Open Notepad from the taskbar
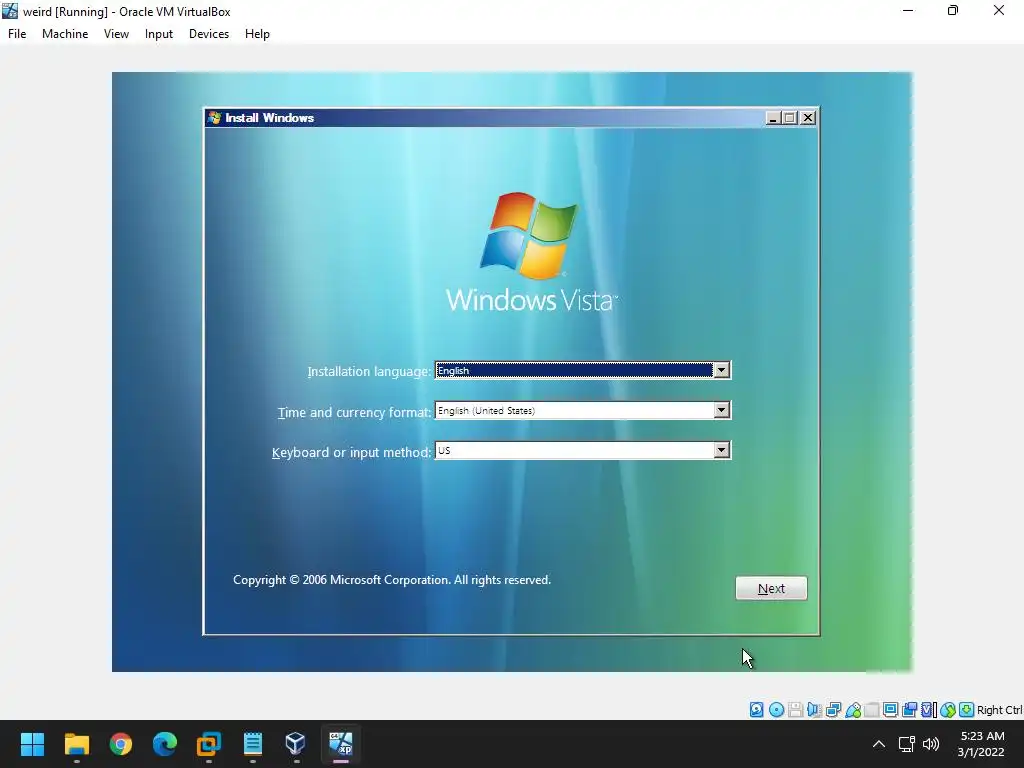 click(x=253, y=744)
